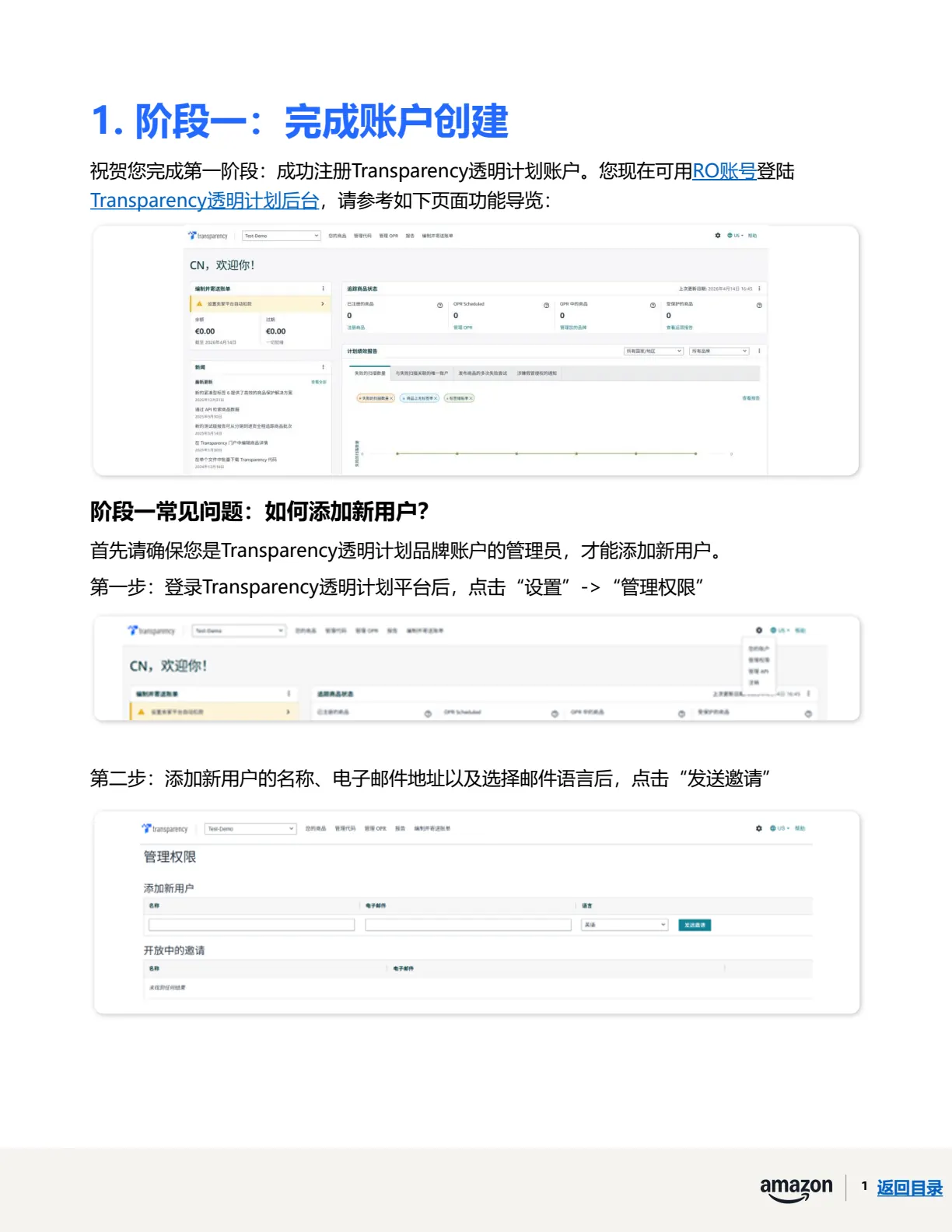Click 帮助 link in the top dashboard screenshot
The height and width of the screenshot is (1232, 952).
click(753, 236)
